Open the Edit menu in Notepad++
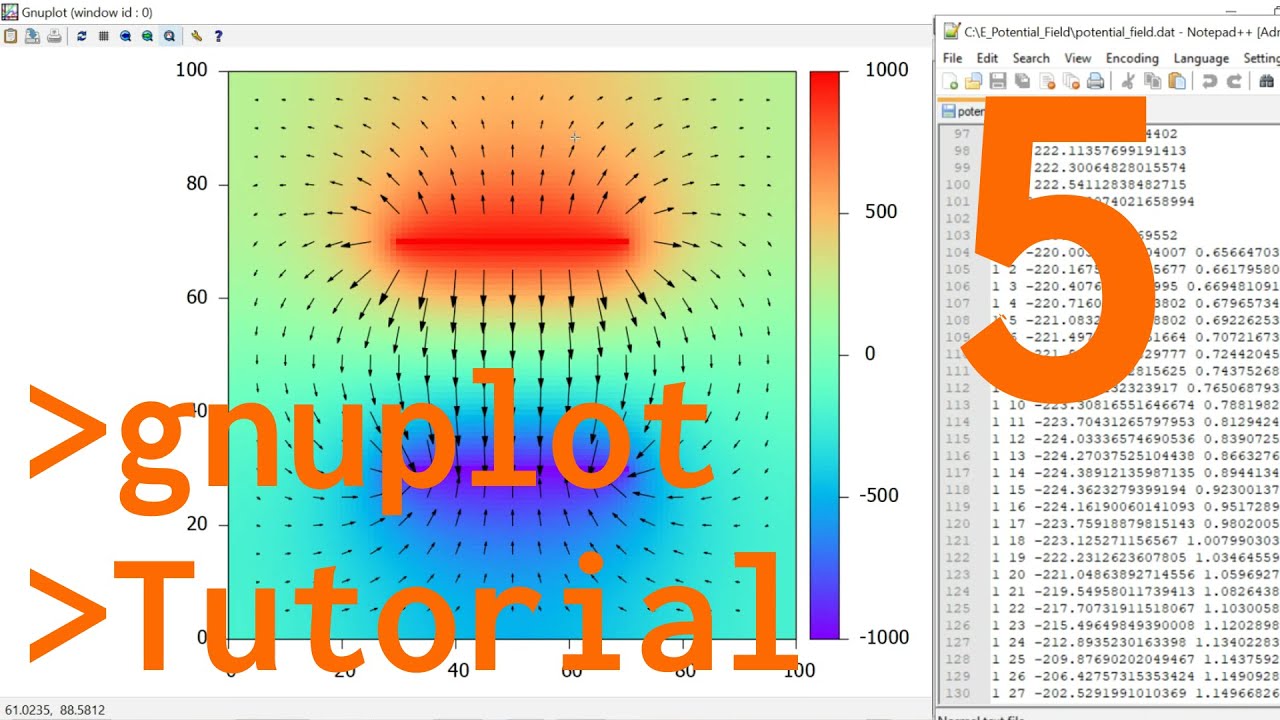 pyautogui.click(x=987, y=58)
